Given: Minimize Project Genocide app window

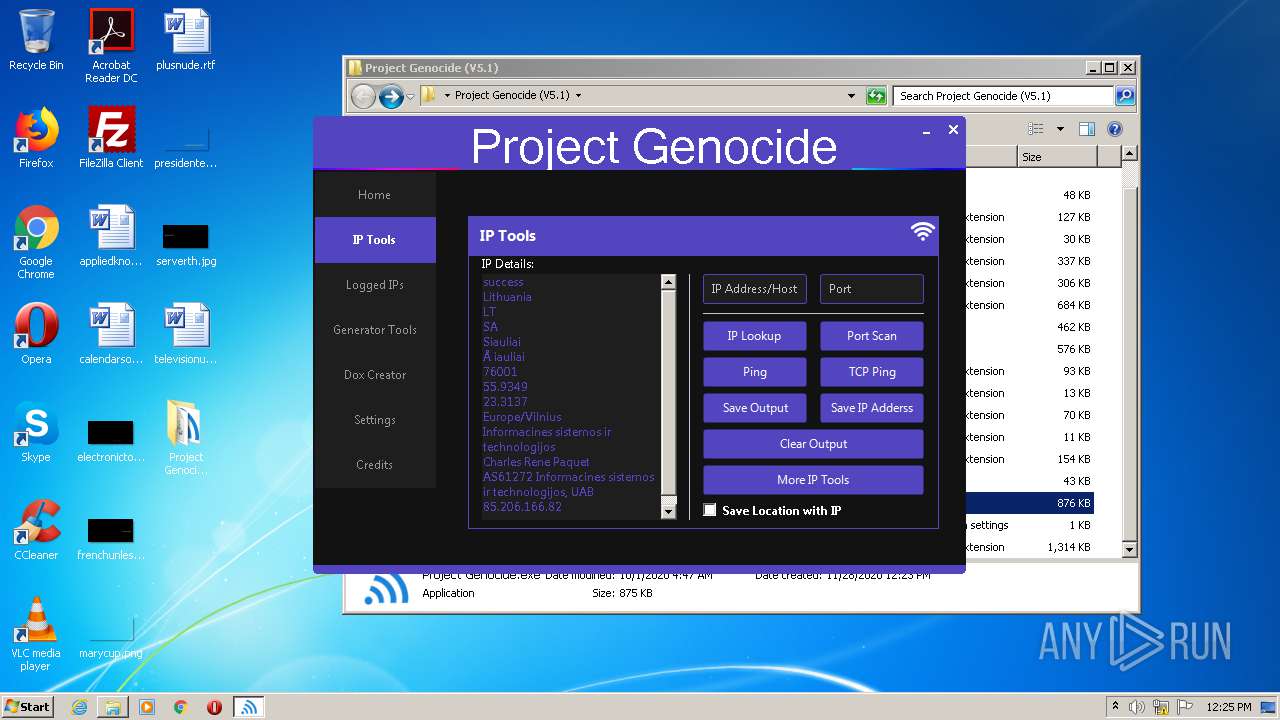Looking at the screenshot, I should 927,131.
